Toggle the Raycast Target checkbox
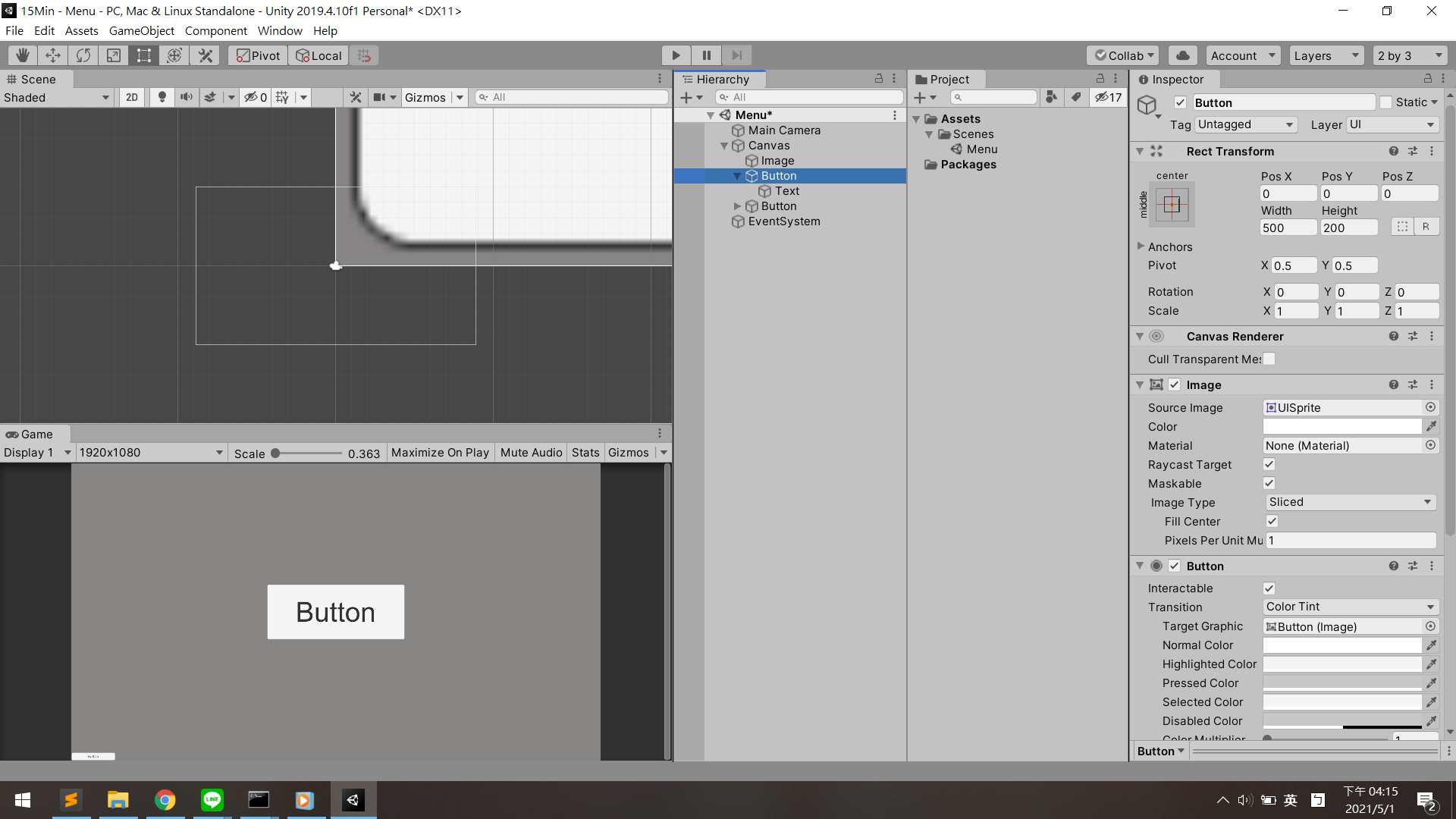The width and height of the screenshot is (1456, 819). (x=1269, y=464)
